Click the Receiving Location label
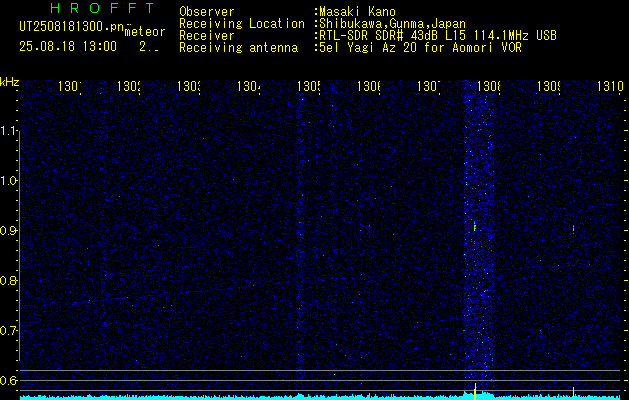This screenshot has width=629, height=400. (x=242, y=24)
